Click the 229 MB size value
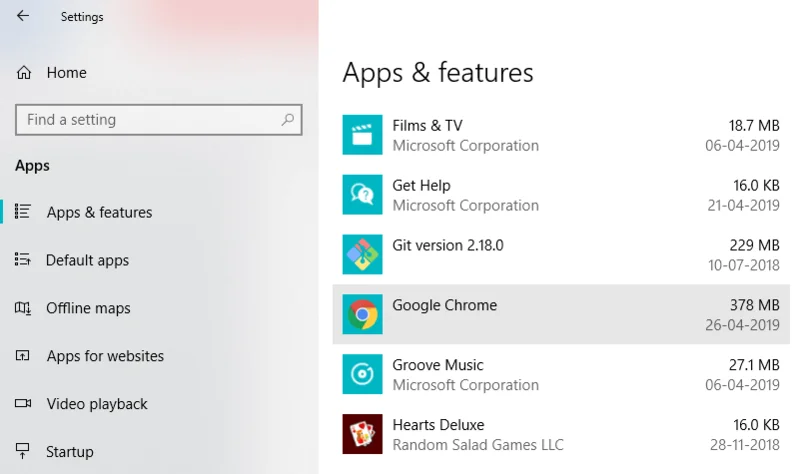 click(x=754, y=245)
